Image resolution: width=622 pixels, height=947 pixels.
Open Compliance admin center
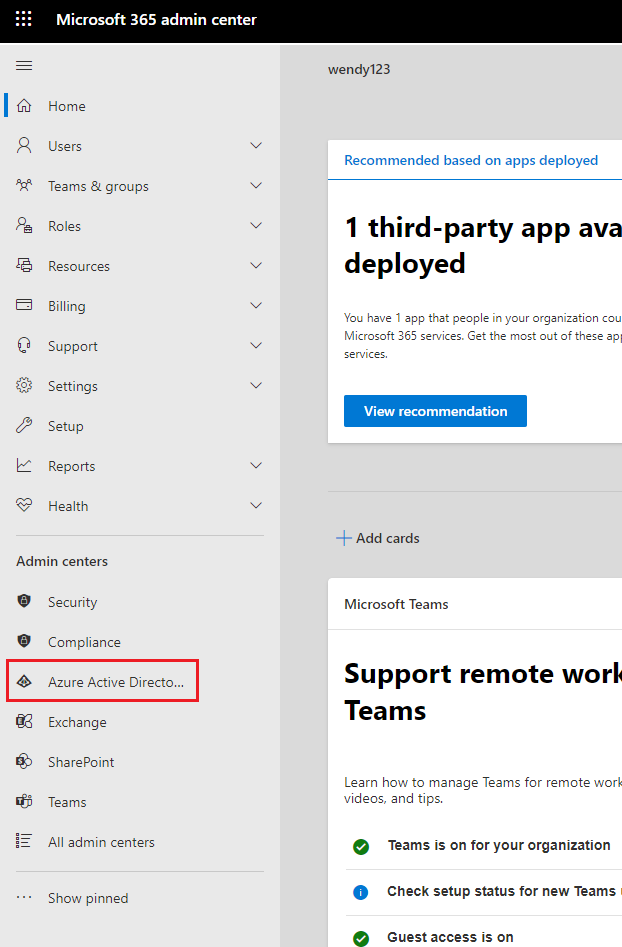click(x=85, y=642)
